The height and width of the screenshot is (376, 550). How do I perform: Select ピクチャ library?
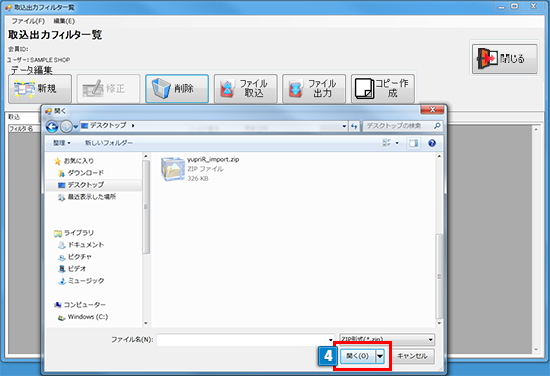tap(75, 257)
